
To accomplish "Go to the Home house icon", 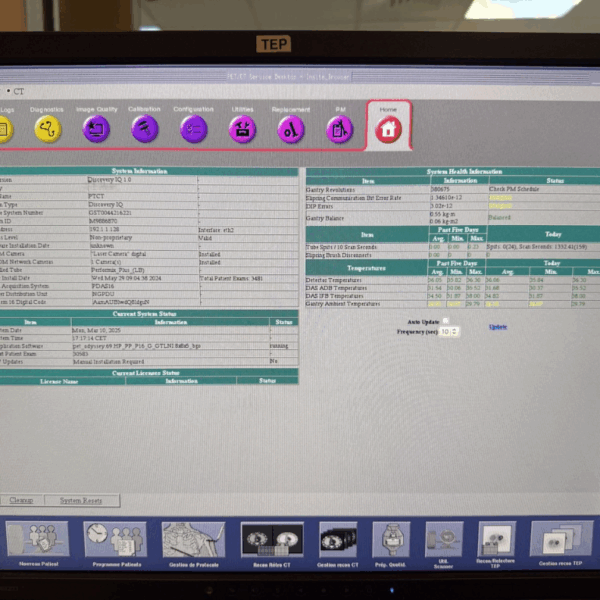I will (388, 129).
